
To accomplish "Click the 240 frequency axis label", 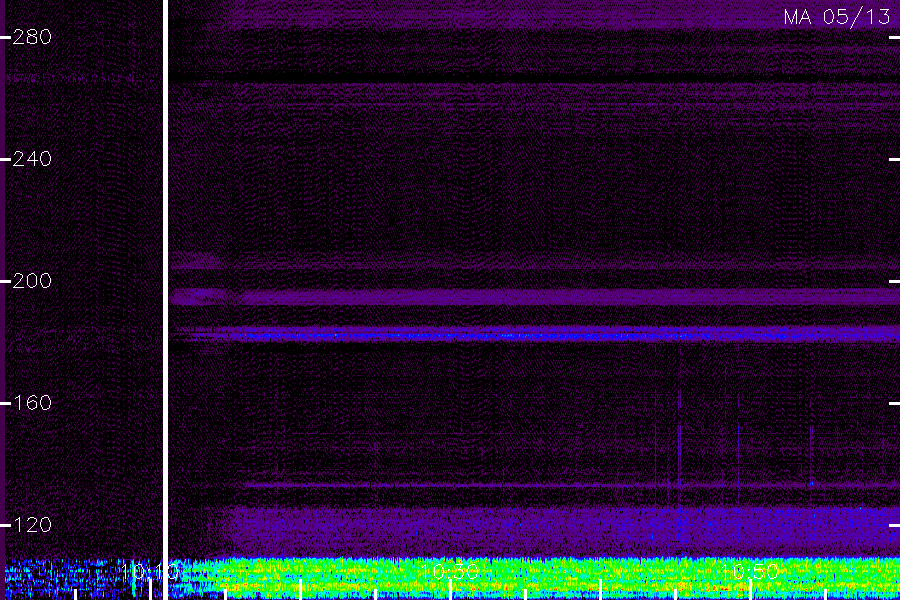I will point(32,159).
